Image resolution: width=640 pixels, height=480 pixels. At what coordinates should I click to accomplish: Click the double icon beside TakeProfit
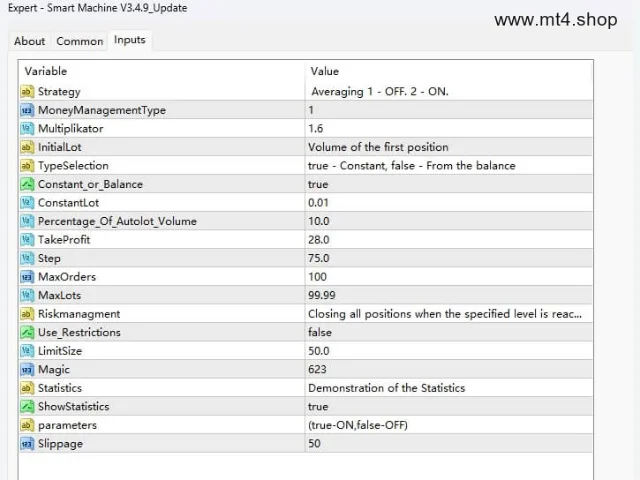(x=27, y=240)
